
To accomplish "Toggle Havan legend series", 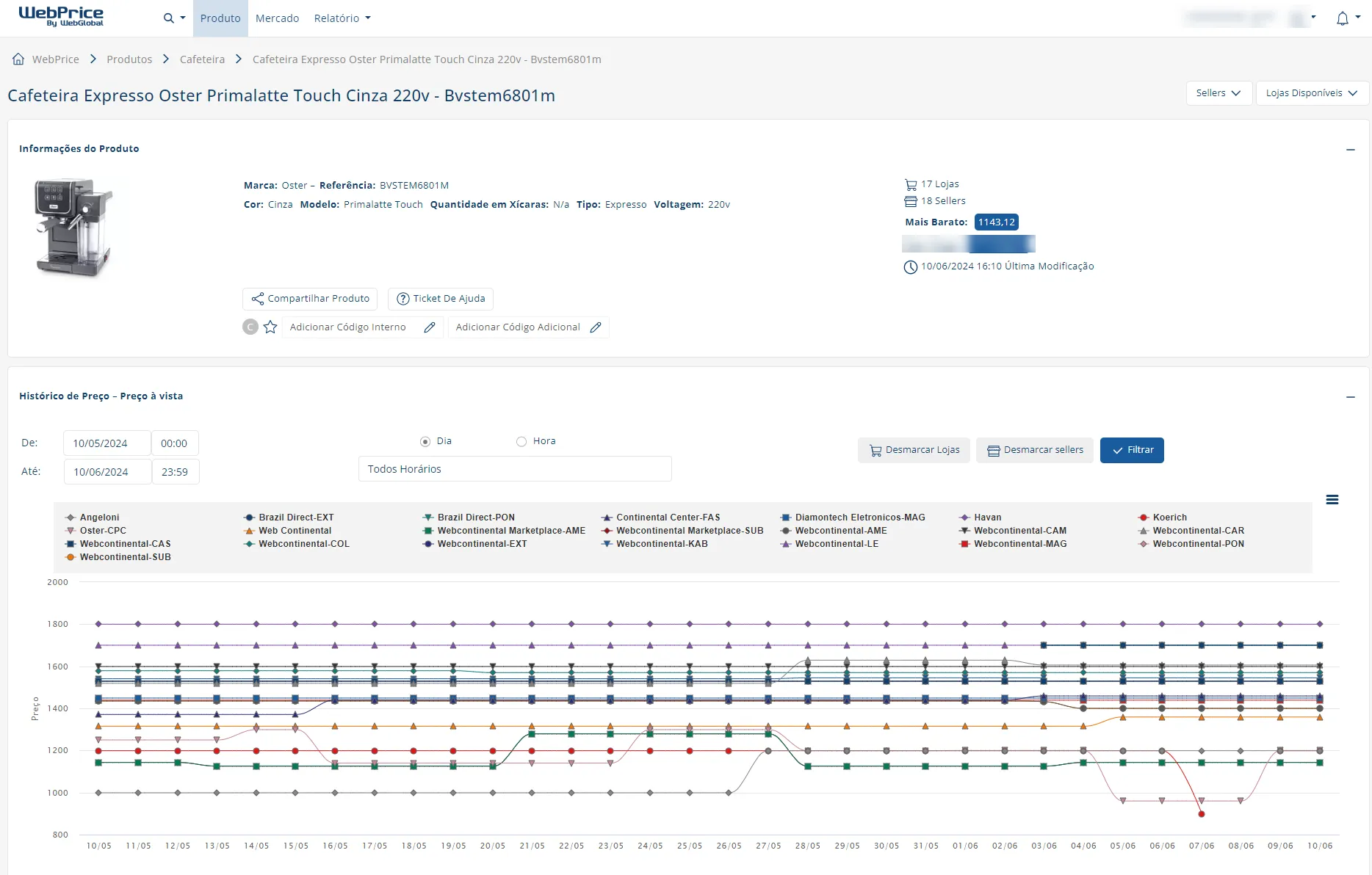I will (x=981, y=518).
